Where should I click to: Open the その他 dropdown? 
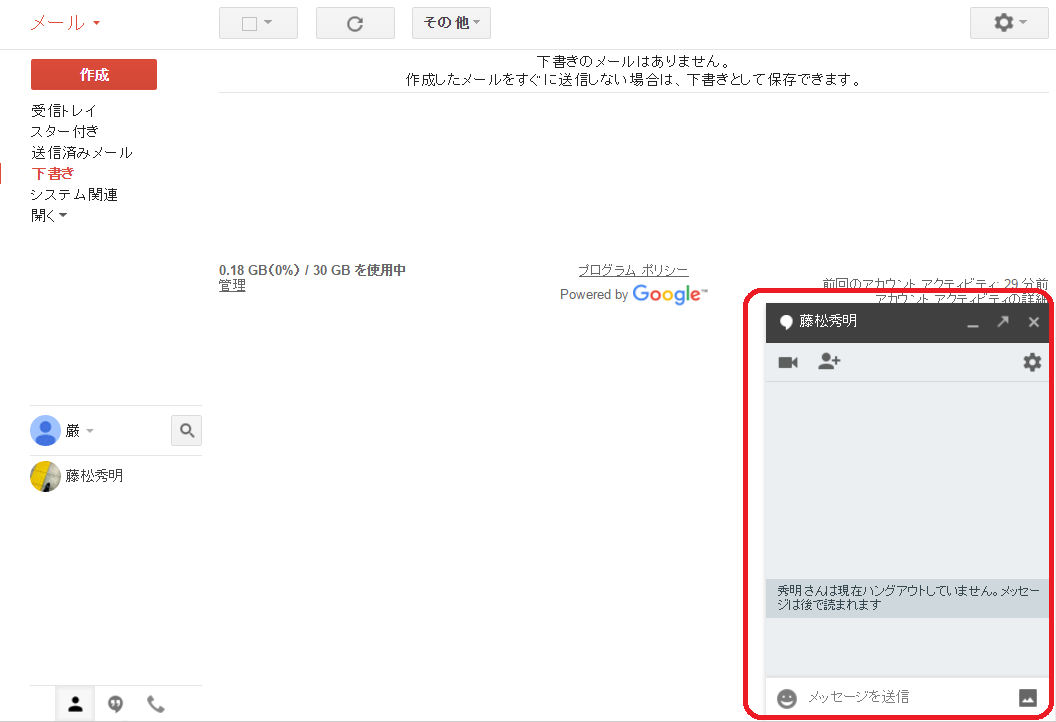[x=451, y=23]
